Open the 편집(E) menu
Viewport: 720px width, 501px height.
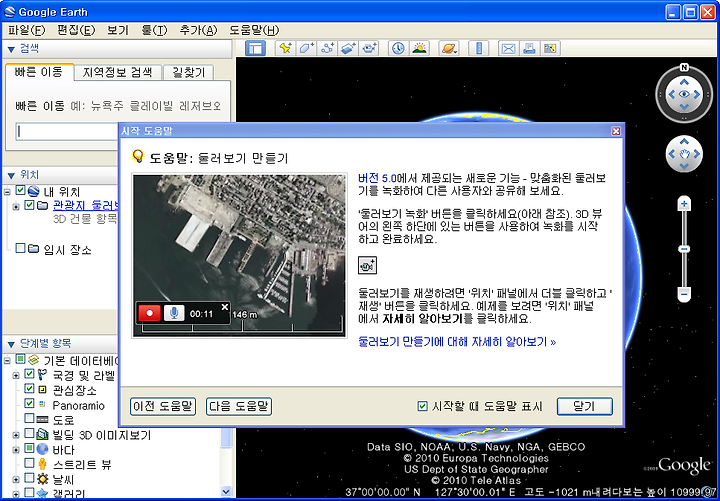(76, 30)
